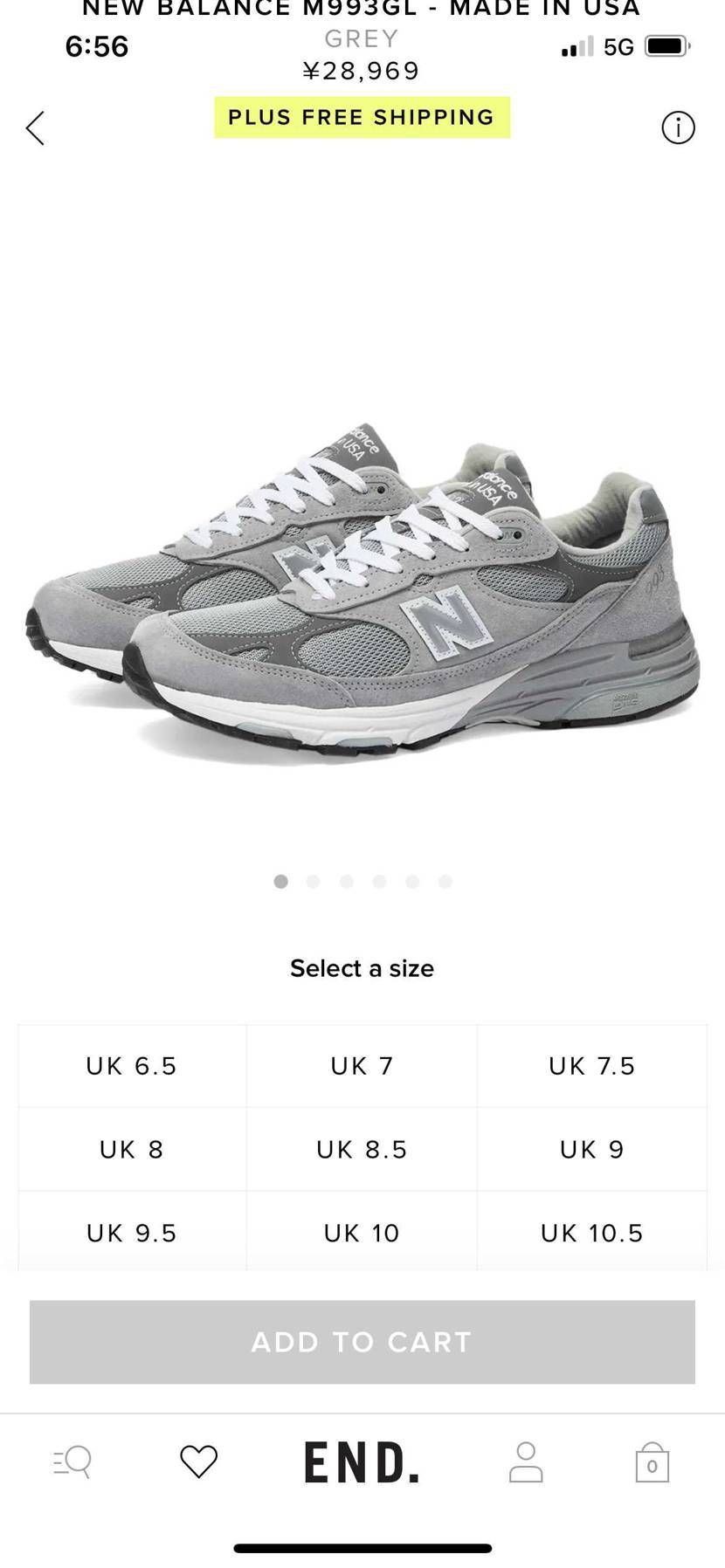Click the ADD TO CART button
Viewport: 725px width, 1568px height.
(362, 1342)
